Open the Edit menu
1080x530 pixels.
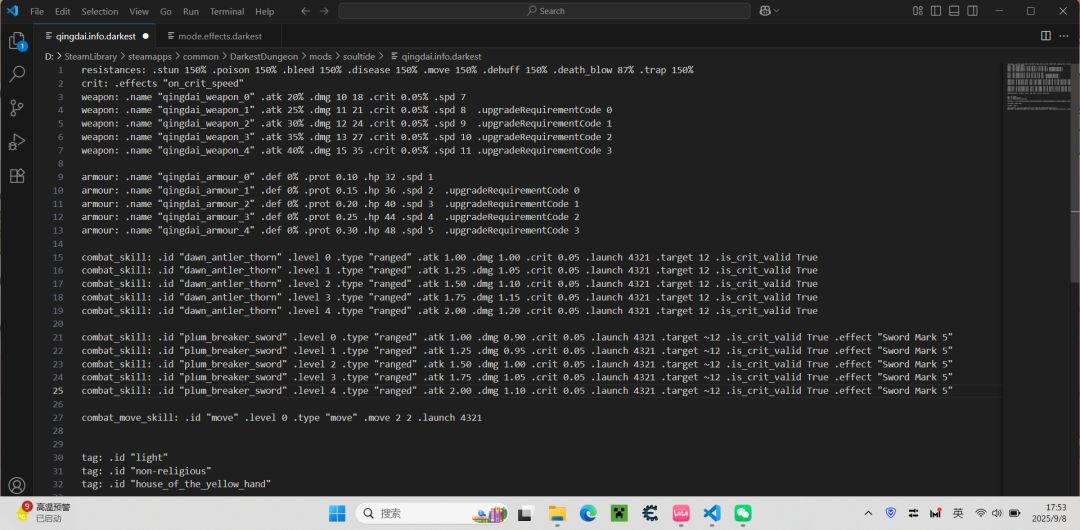tap(63, 12)
